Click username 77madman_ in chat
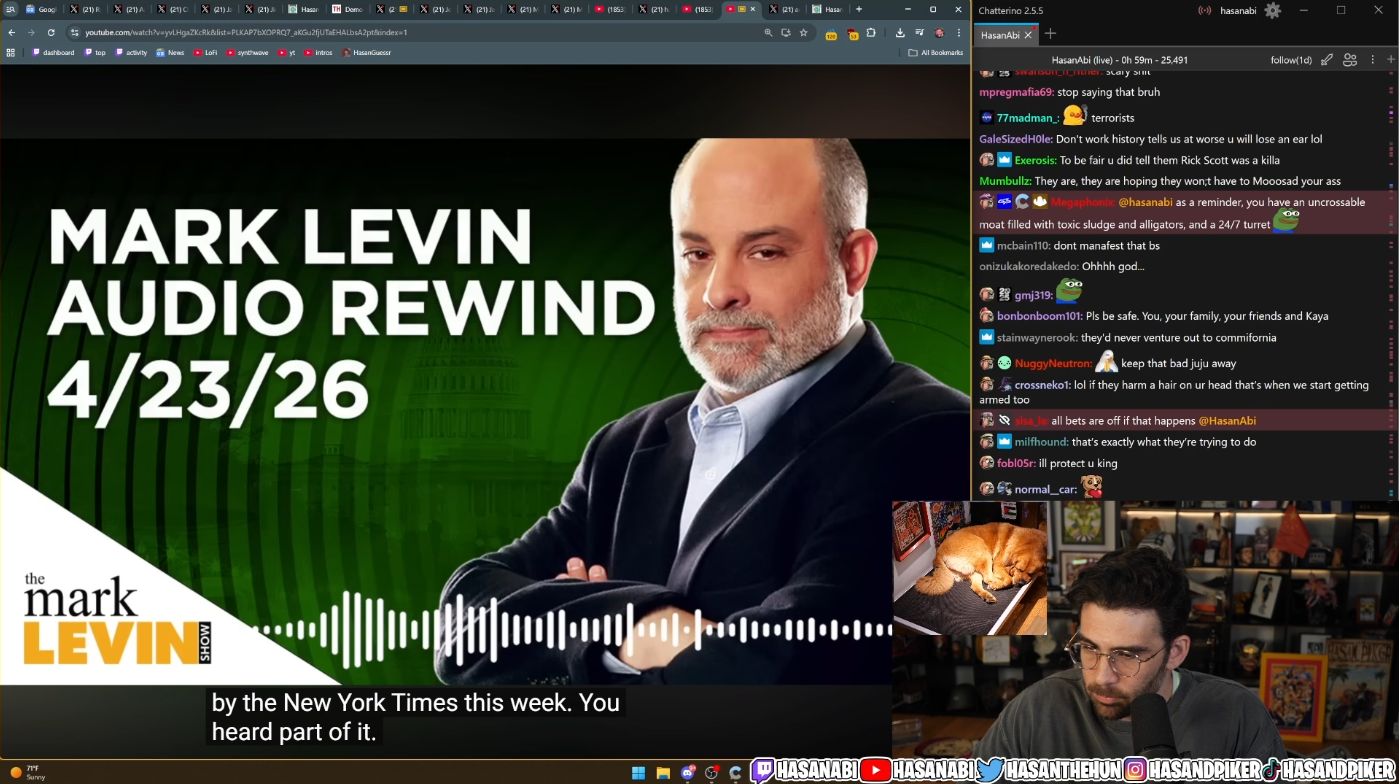 tap(1027, 118)
